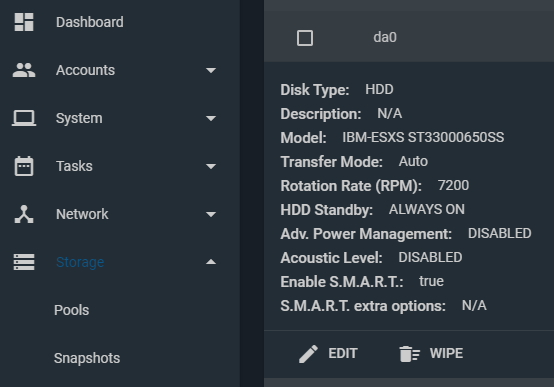Click the Description value N/A
Screen dimensions: 554x387
coord(390,113)
